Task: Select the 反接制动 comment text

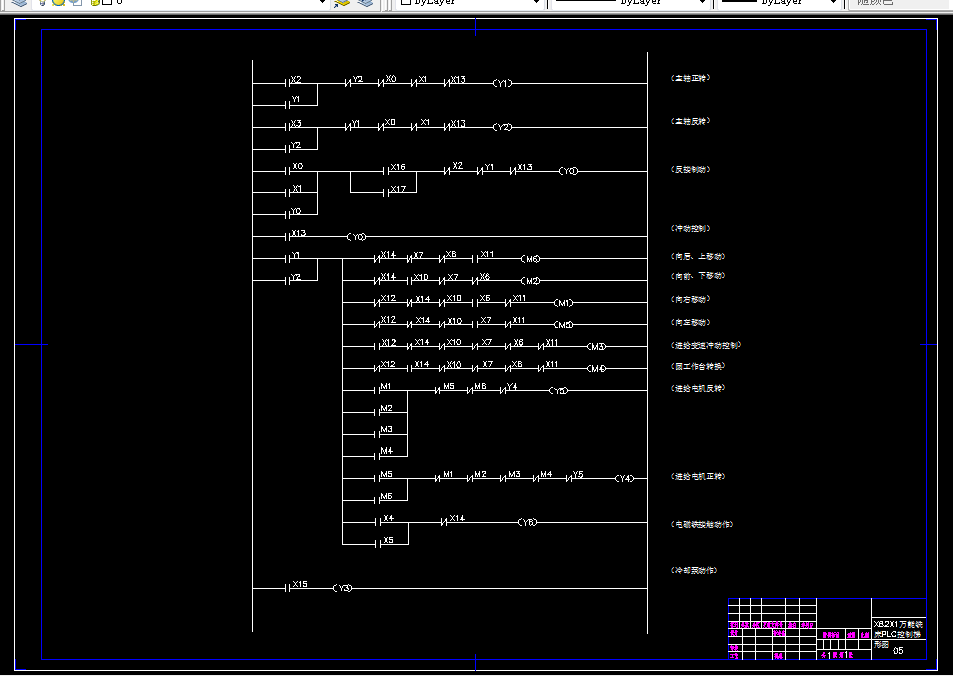Action: click(x=690, y=170)
